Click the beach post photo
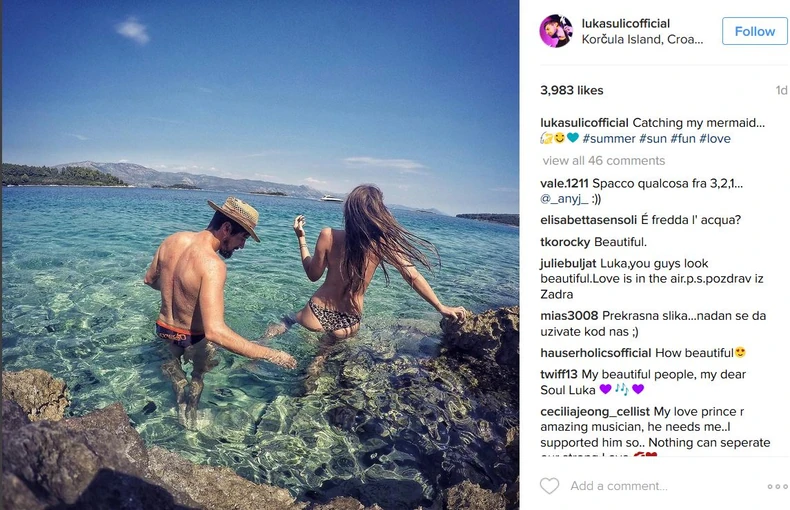790x510 pixels. point(260,255)
